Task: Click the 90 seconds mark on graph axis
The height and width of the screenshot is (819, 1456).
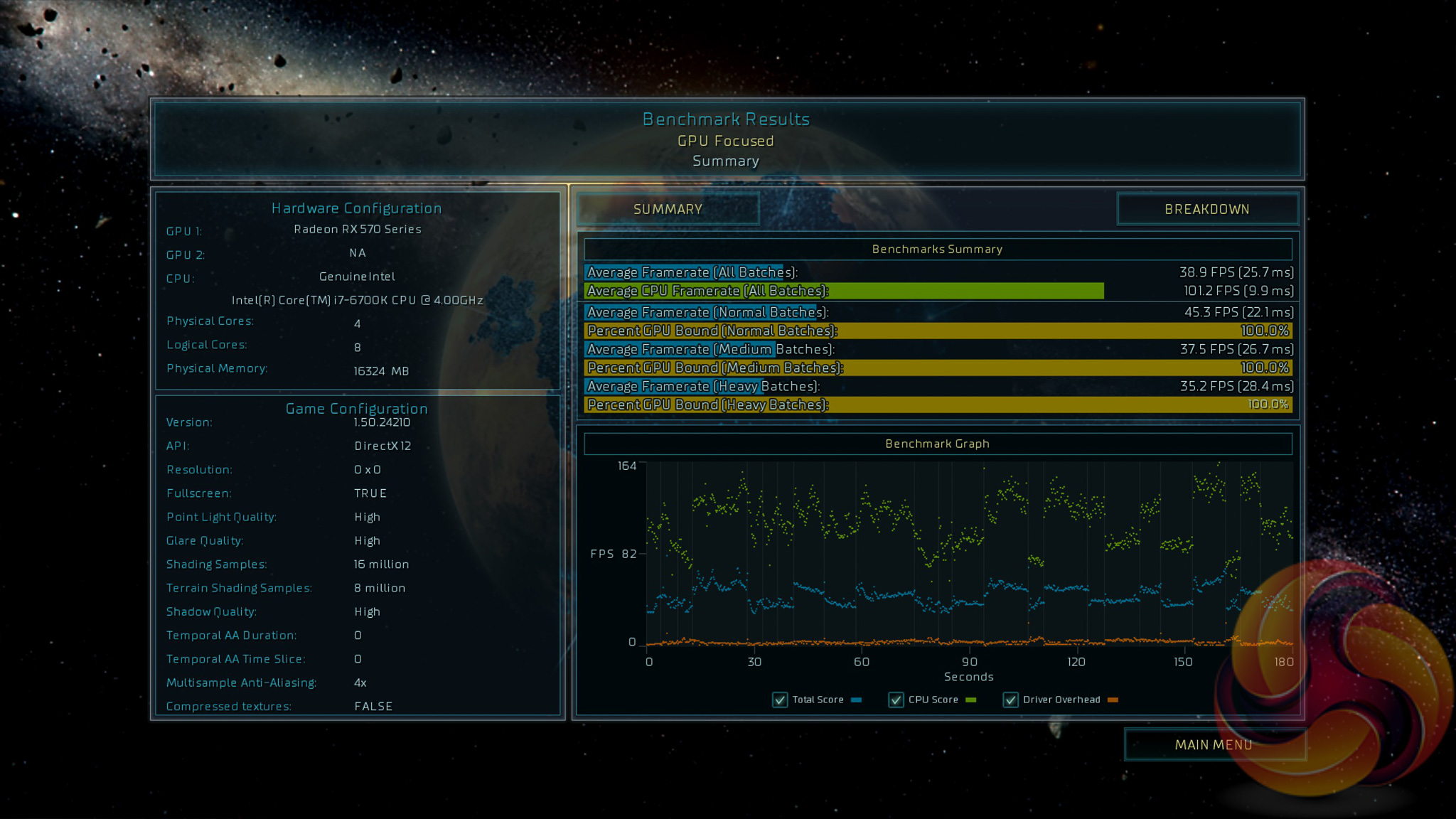Action: 969,662
